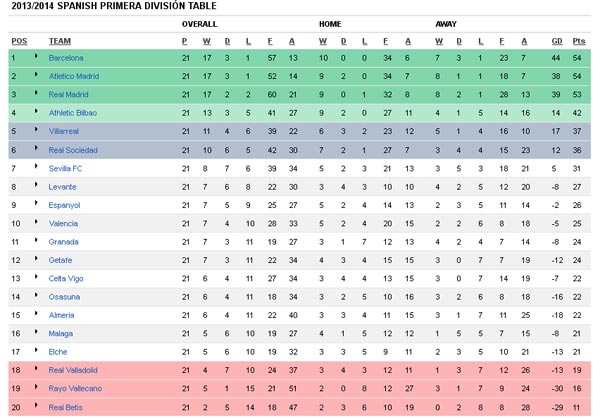Screen dimensions: 600x418
Task: Click the triangle icon beside Real Betis
Action: tap(36, 405)
